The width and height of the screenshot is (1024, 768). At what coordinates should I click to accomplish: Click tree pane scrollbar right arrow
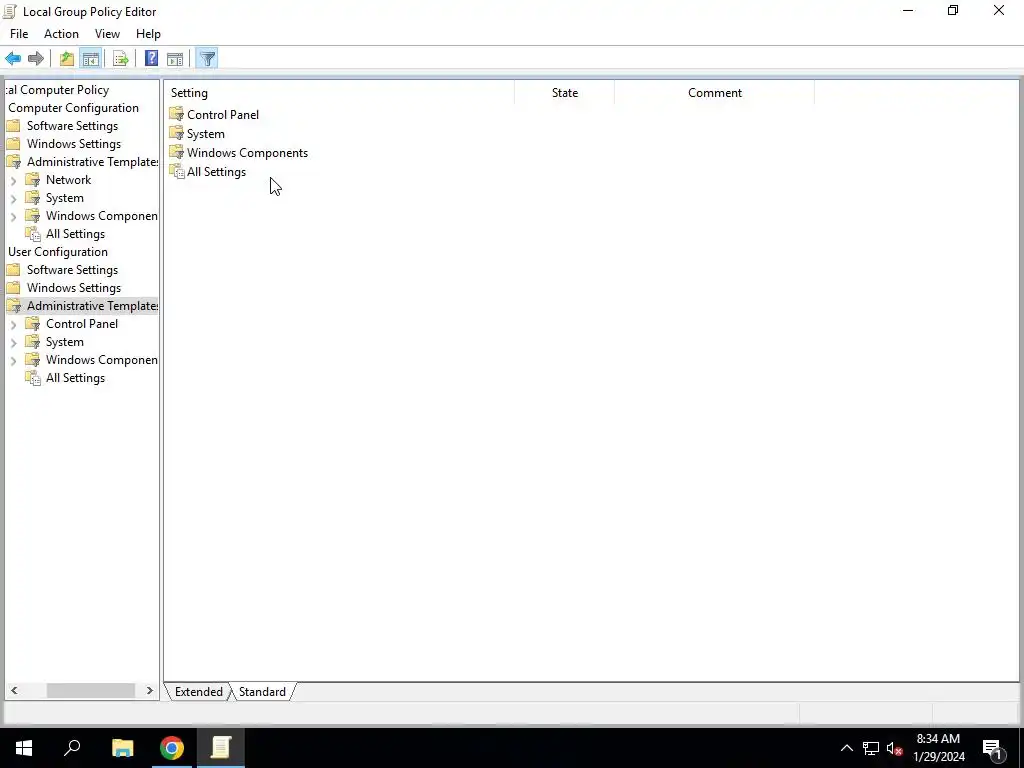coord(149,690)
